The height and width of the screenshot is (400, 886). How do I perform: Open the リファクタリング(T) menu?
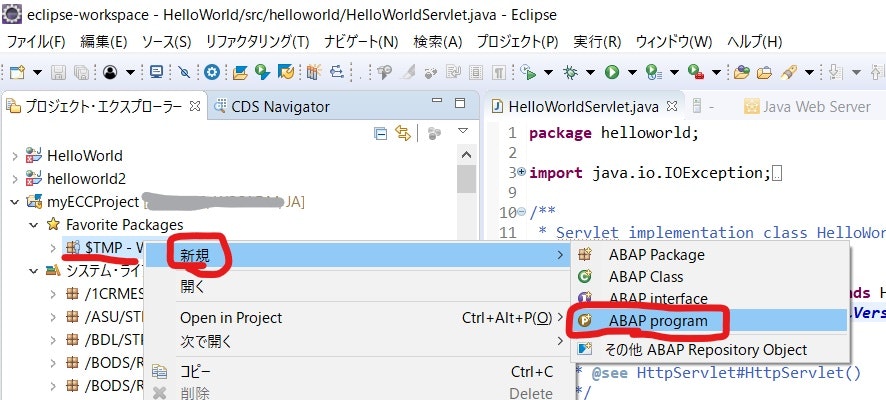point(258,42)
